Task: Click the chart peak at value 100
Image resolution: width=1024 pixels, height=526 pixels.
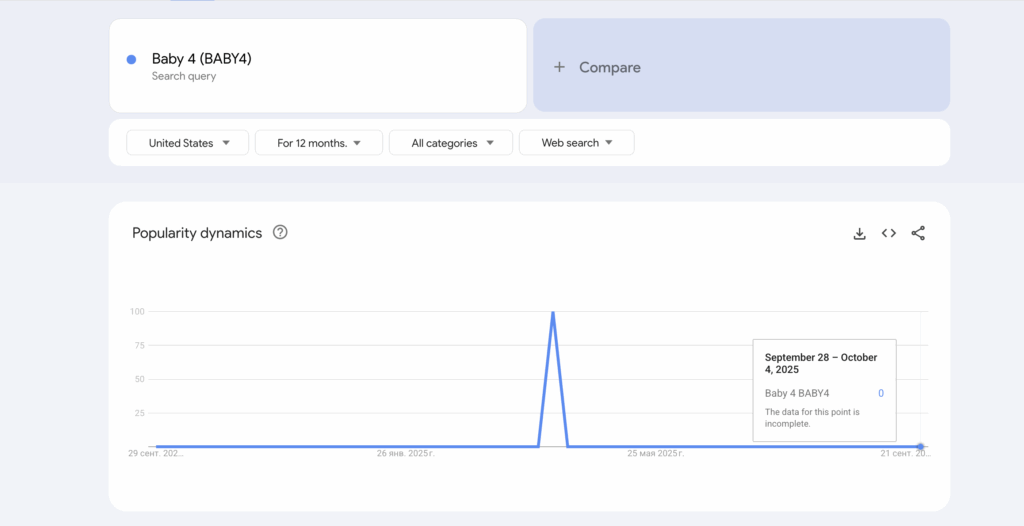Action: (x=553, y=313)
